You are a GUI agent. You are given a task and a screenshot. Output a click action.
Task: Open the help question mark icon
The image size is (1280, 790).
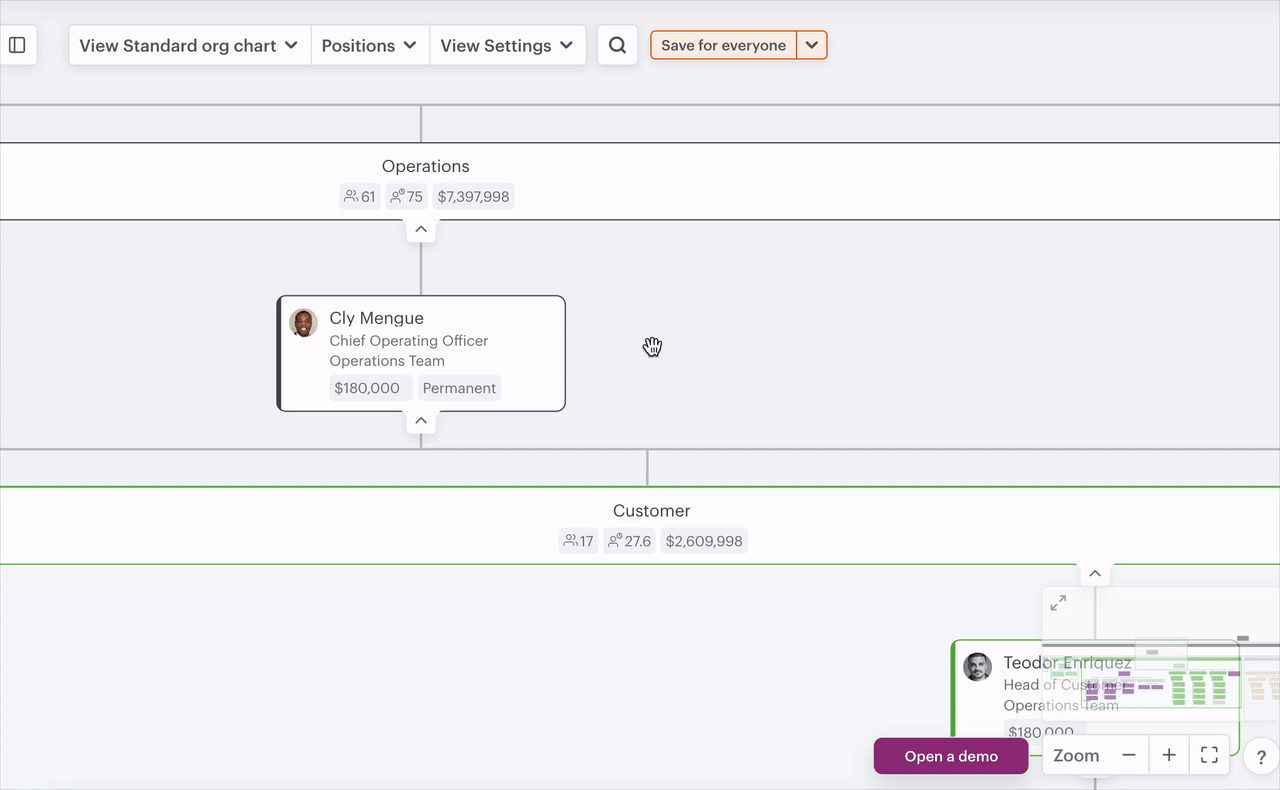pos(1261,757)
